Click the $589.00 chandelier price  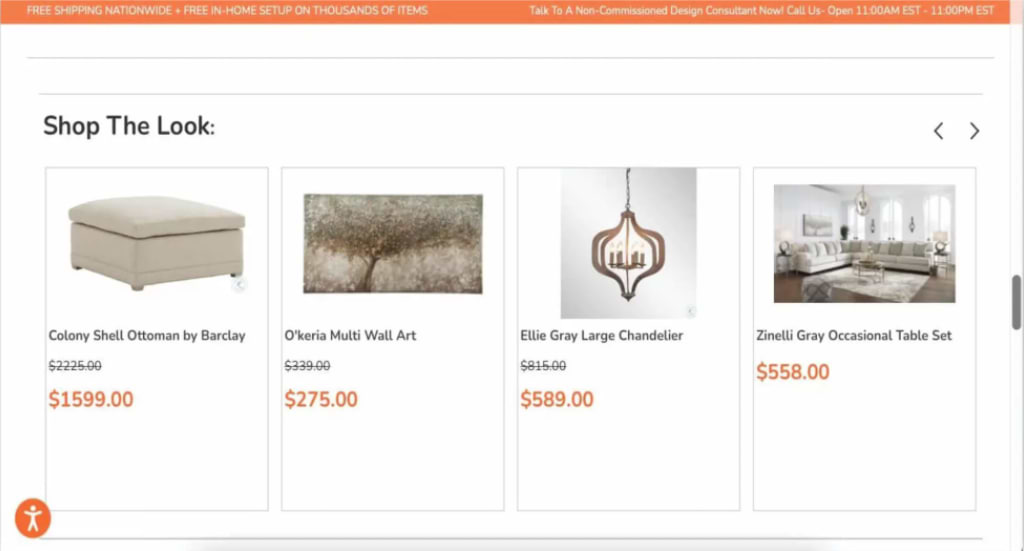point(557,400)
